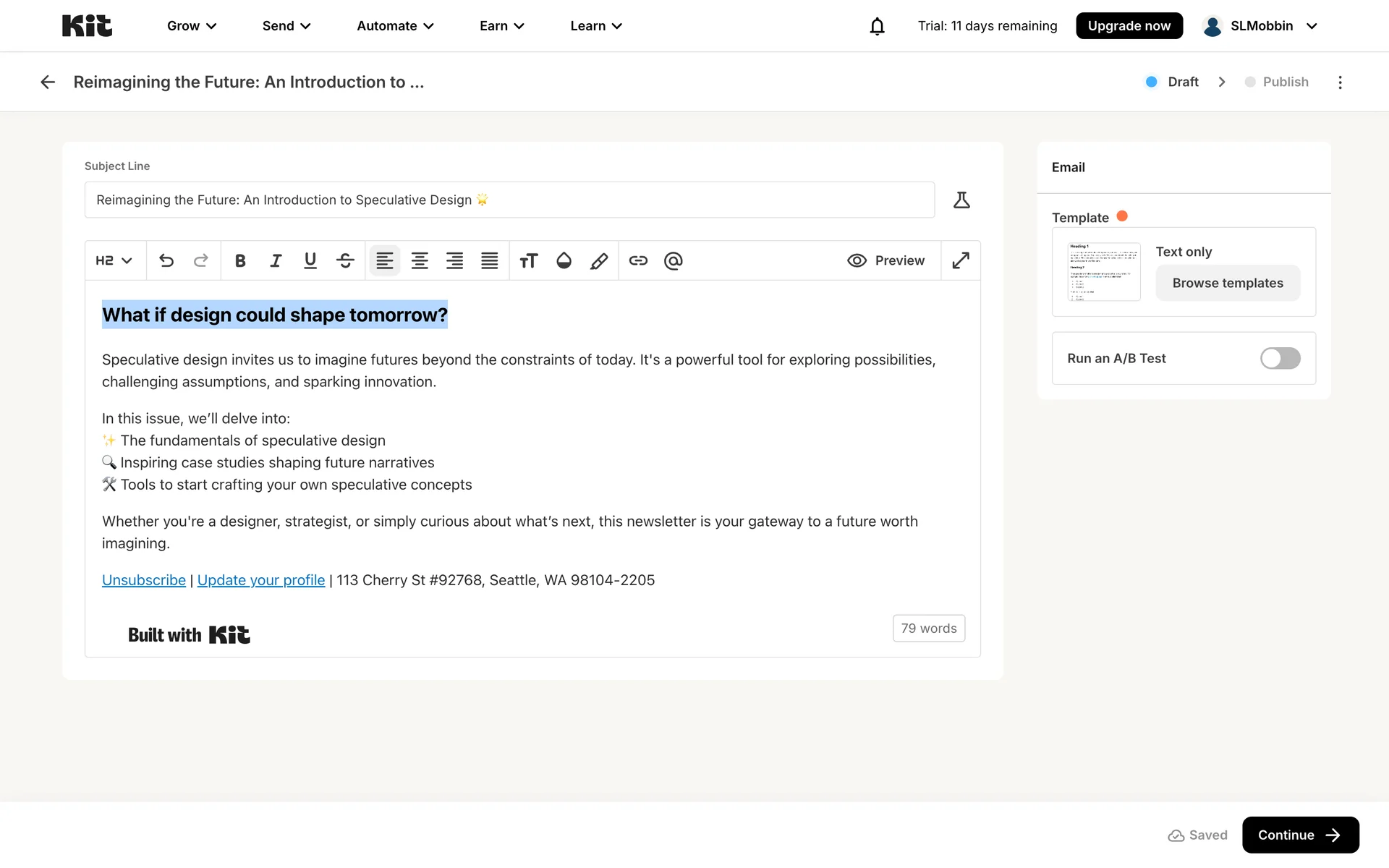Screen dimensions: 1389x868
Task: Click the strikethrough formatting icon
Action: pyautogui.click(x=345, y=260)
